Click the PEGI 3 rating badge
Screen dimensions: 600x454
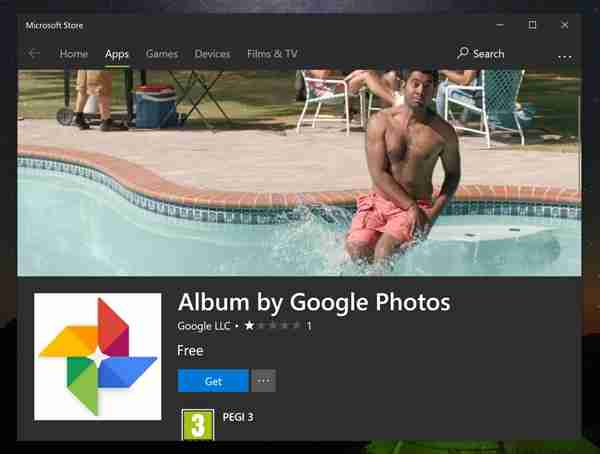point(197,425)
